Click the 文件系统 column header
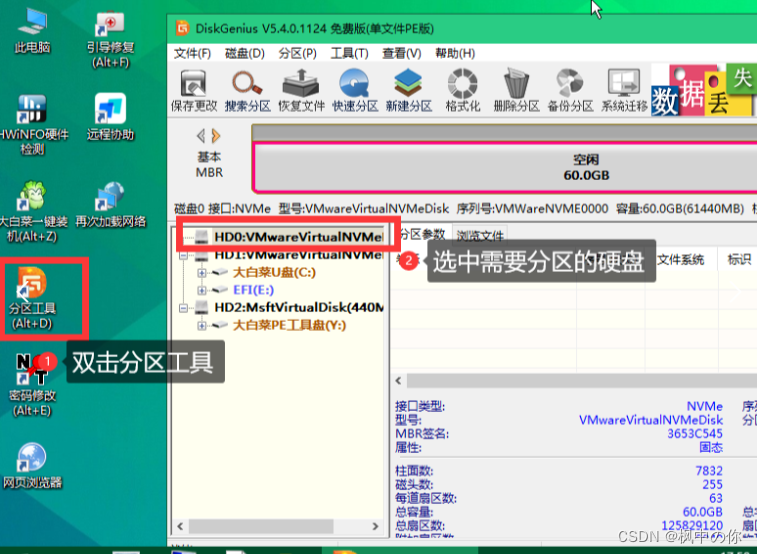 tap(681, 260)
